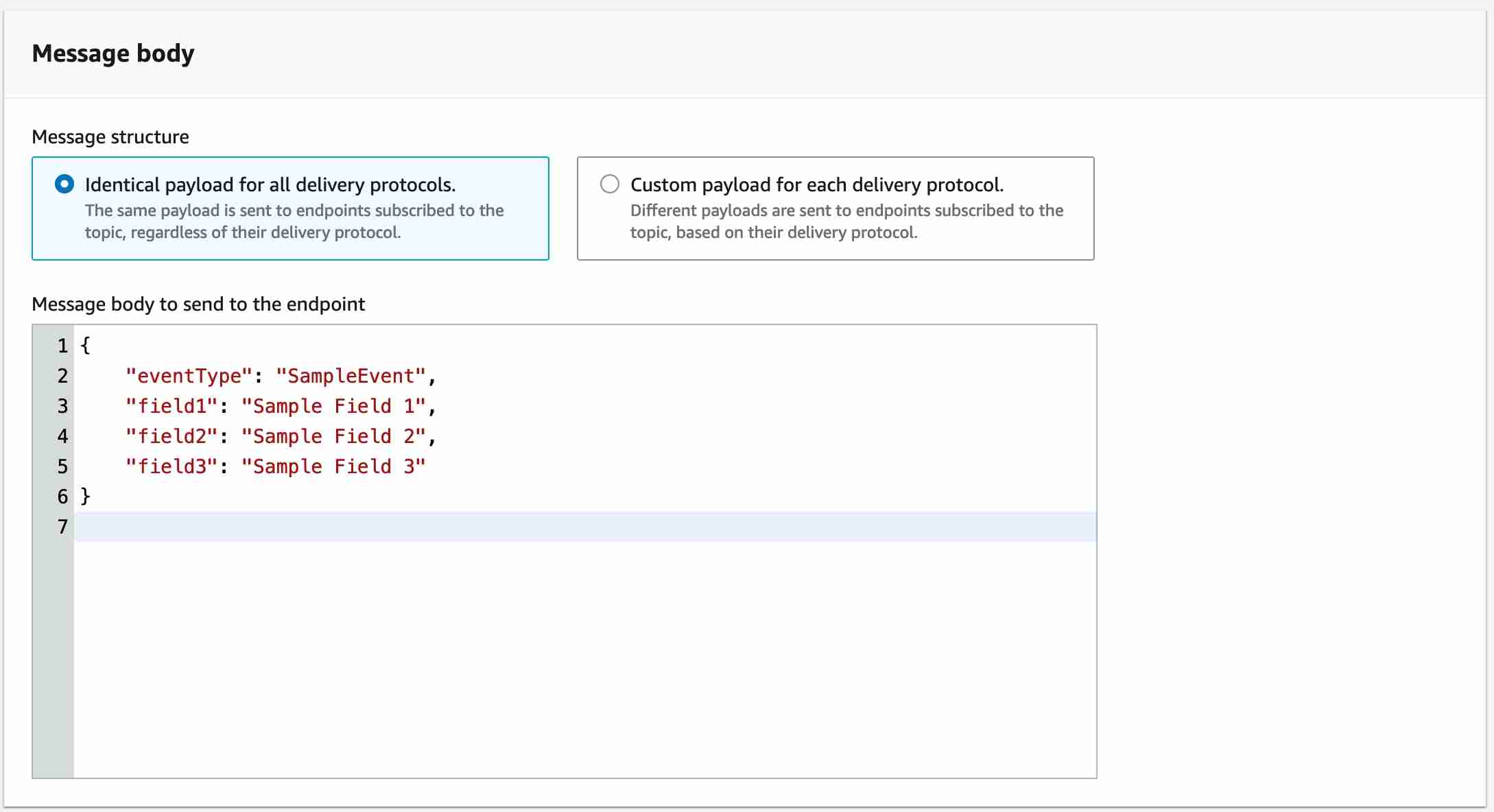The height and width of the screenshot is (812, 1494).
Task: Click the "Message structure" label
Action: 110,137
